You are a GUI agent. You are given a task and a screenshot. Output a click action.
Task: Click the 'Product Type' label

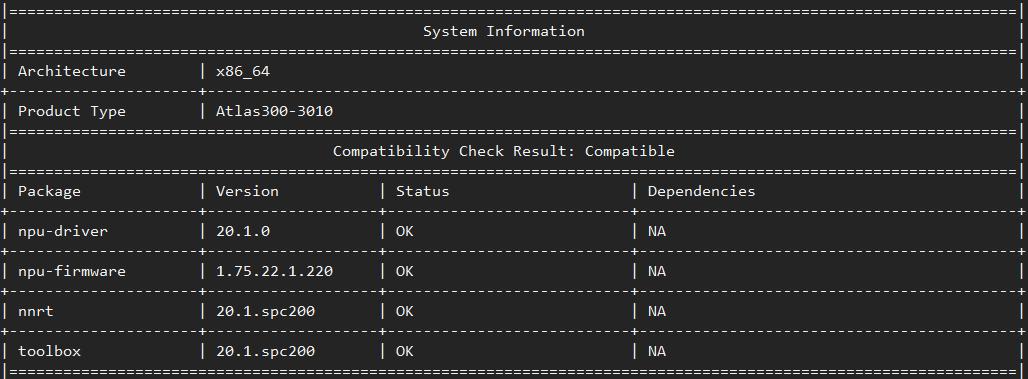coord(71,111)
